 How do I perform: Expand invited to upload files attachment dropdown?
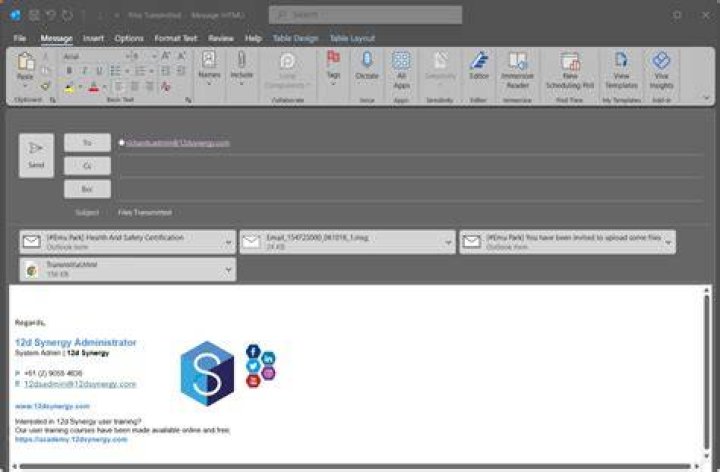click(668, 242)
